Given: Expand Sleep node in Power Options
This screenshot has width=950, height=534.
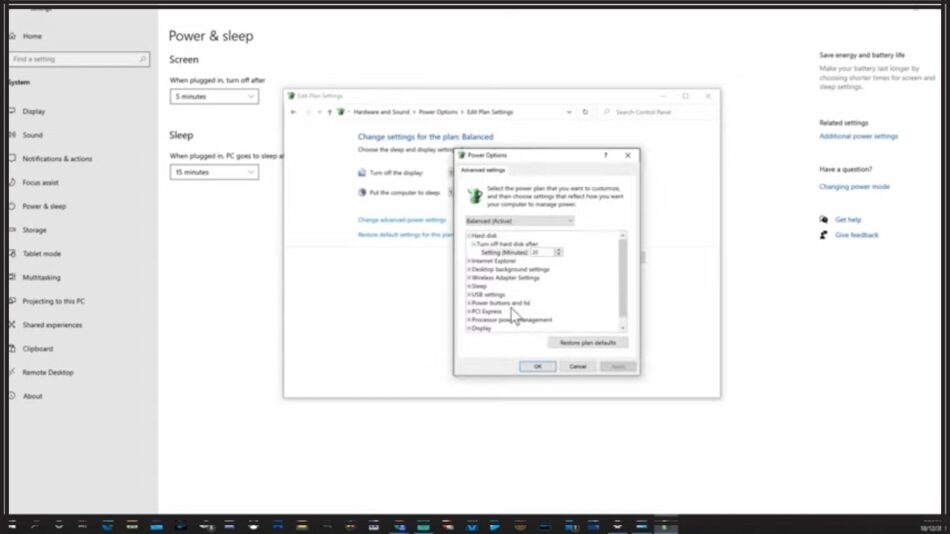Looking at the screenshot, I should (469, 286).
